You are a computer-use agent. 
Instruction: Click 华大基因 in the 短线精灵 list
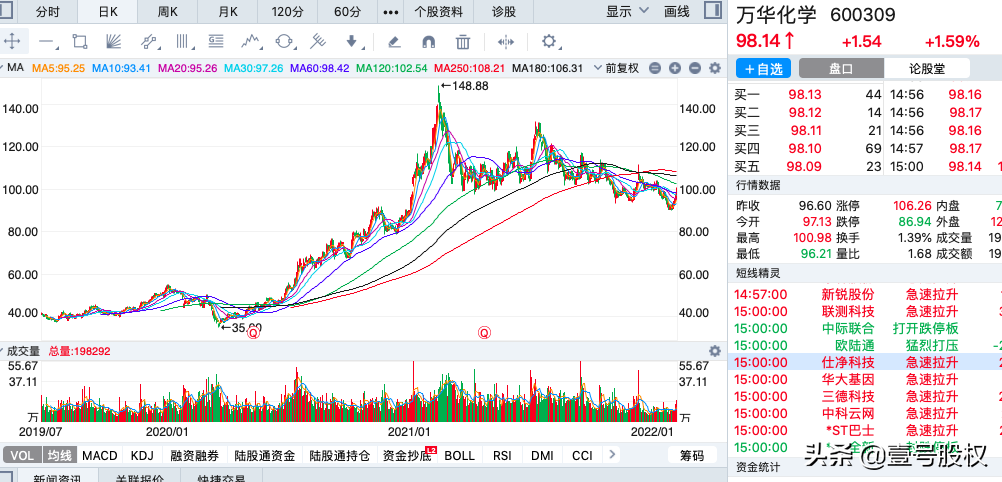click(x=847, y=380)
